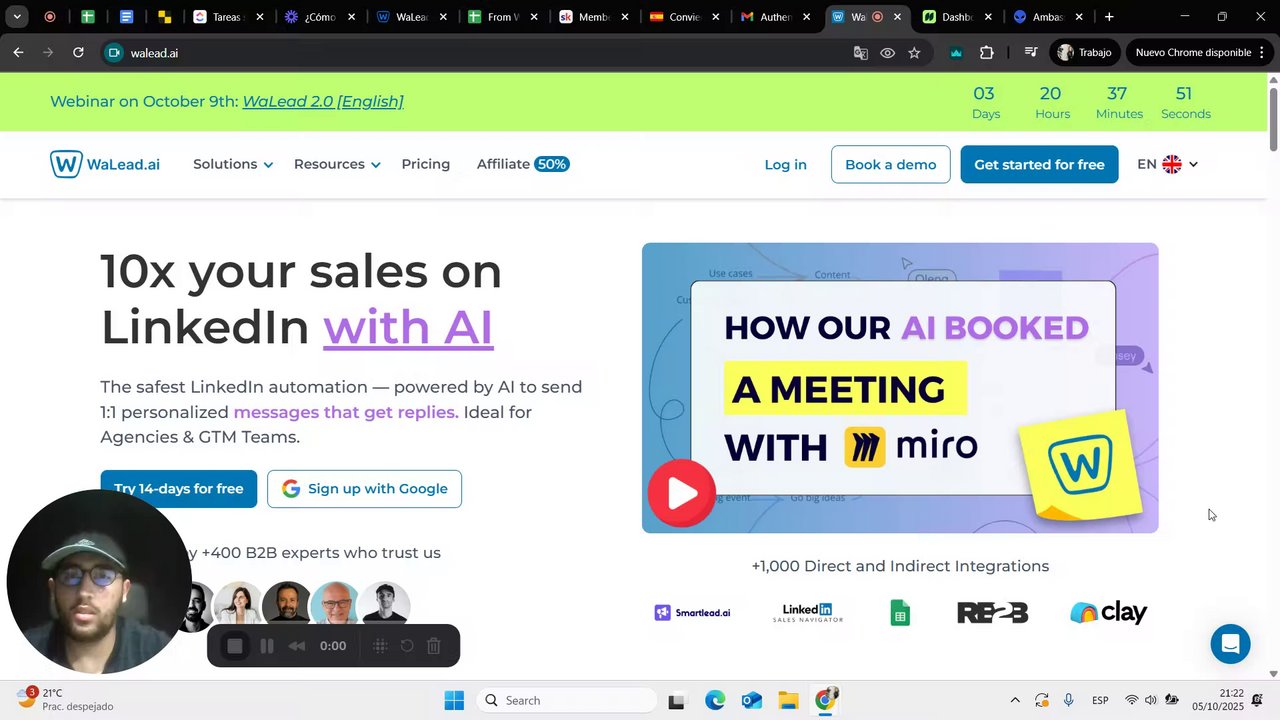This screenshot has width=1280, height=720.
Task: Close the Tareas tab
Action: (260, 17)
